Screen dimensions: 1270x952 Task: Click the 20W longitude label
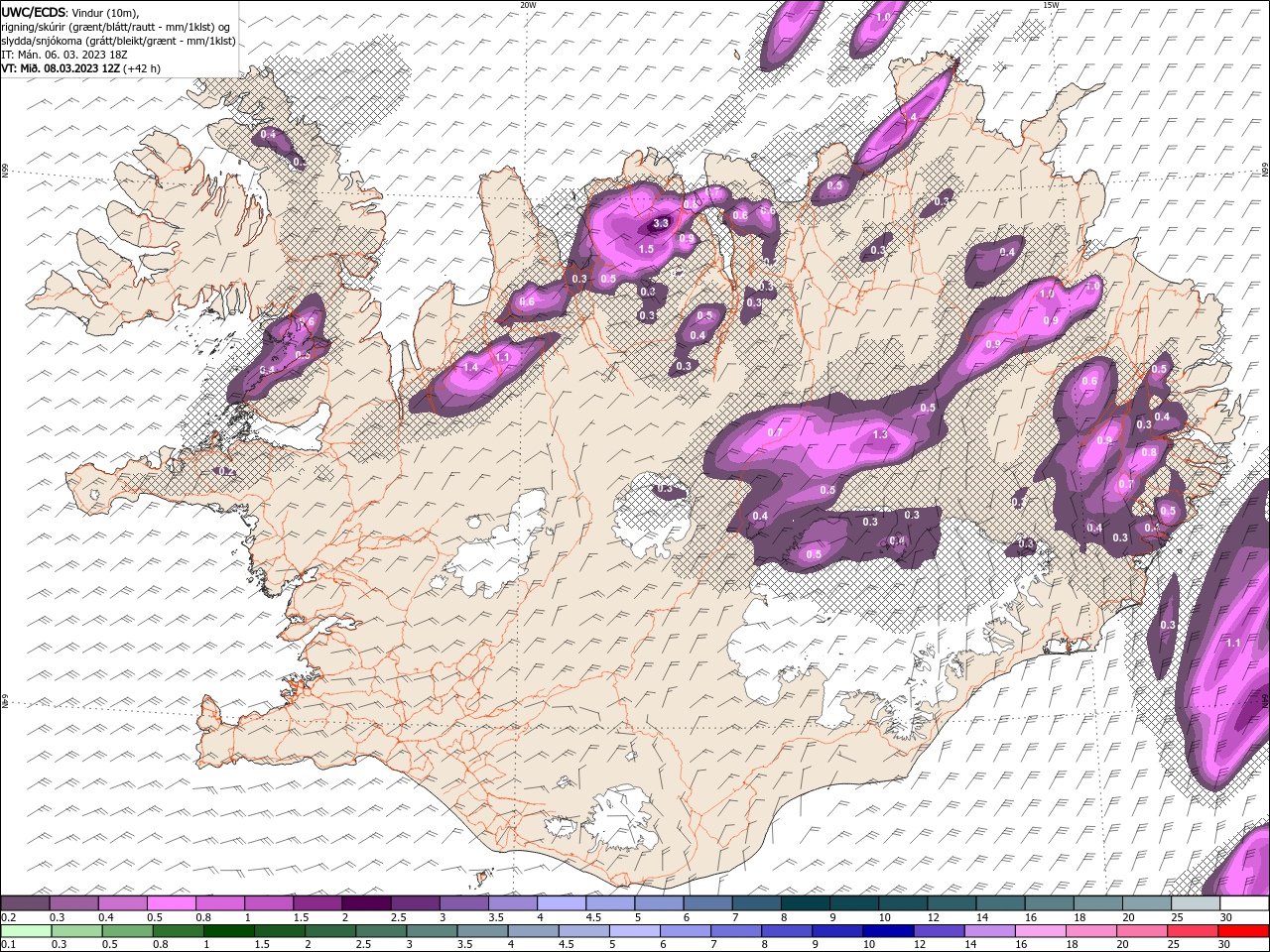528,5
